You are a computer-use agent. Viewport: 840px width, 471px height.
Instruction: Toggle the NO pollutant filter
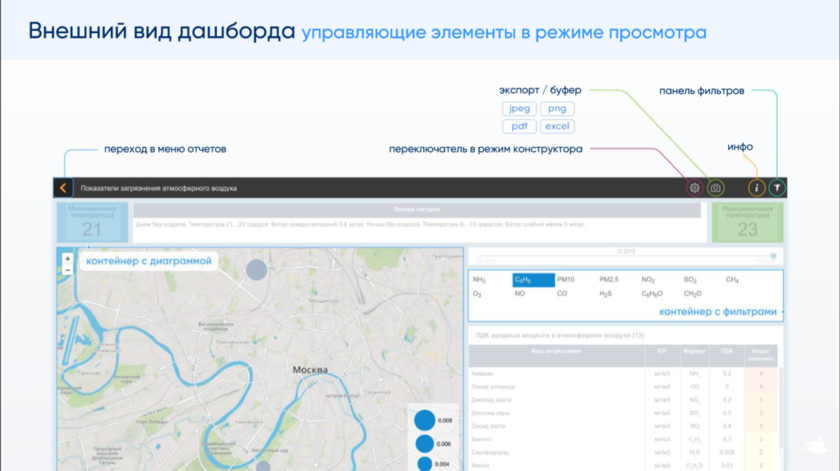tap(520, 294)
